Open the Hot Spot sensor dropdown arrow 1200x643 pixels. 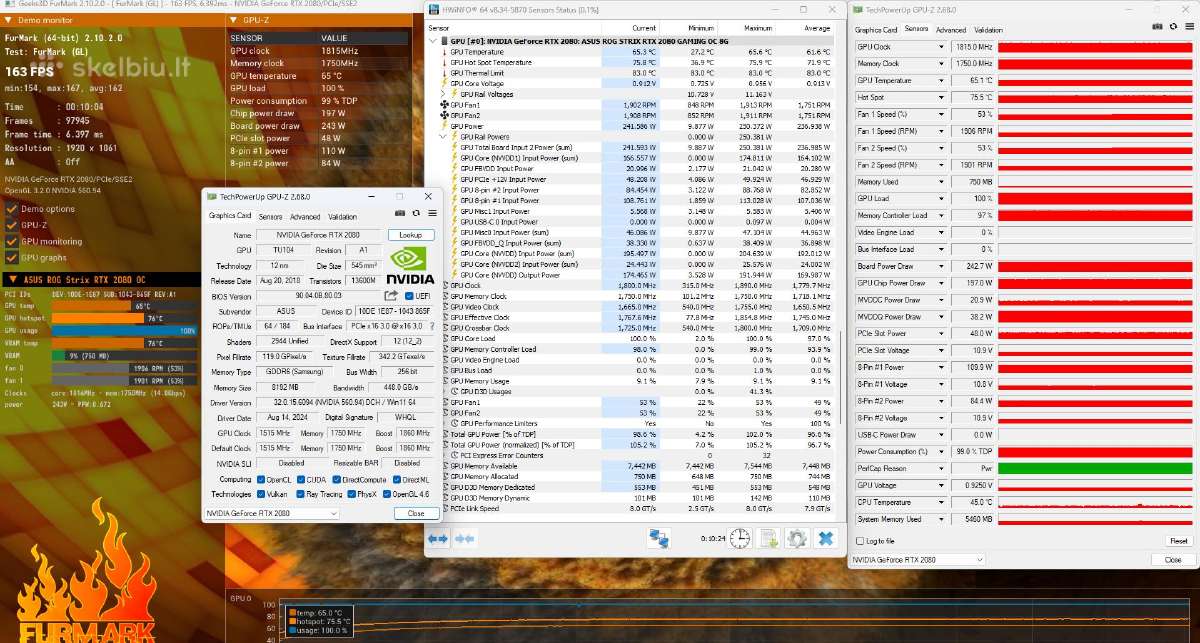pyautogui.click(x=940, y=97)
